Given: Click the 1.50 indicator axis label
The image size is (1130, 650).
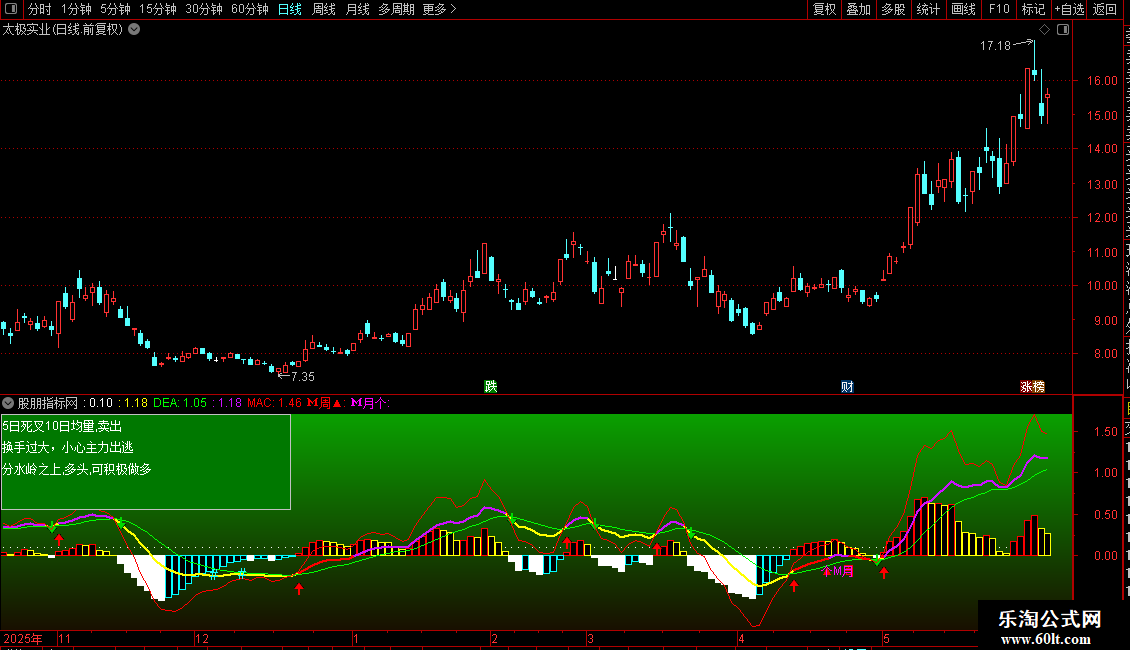Looking at the screenshot, I should point(1106,432).
